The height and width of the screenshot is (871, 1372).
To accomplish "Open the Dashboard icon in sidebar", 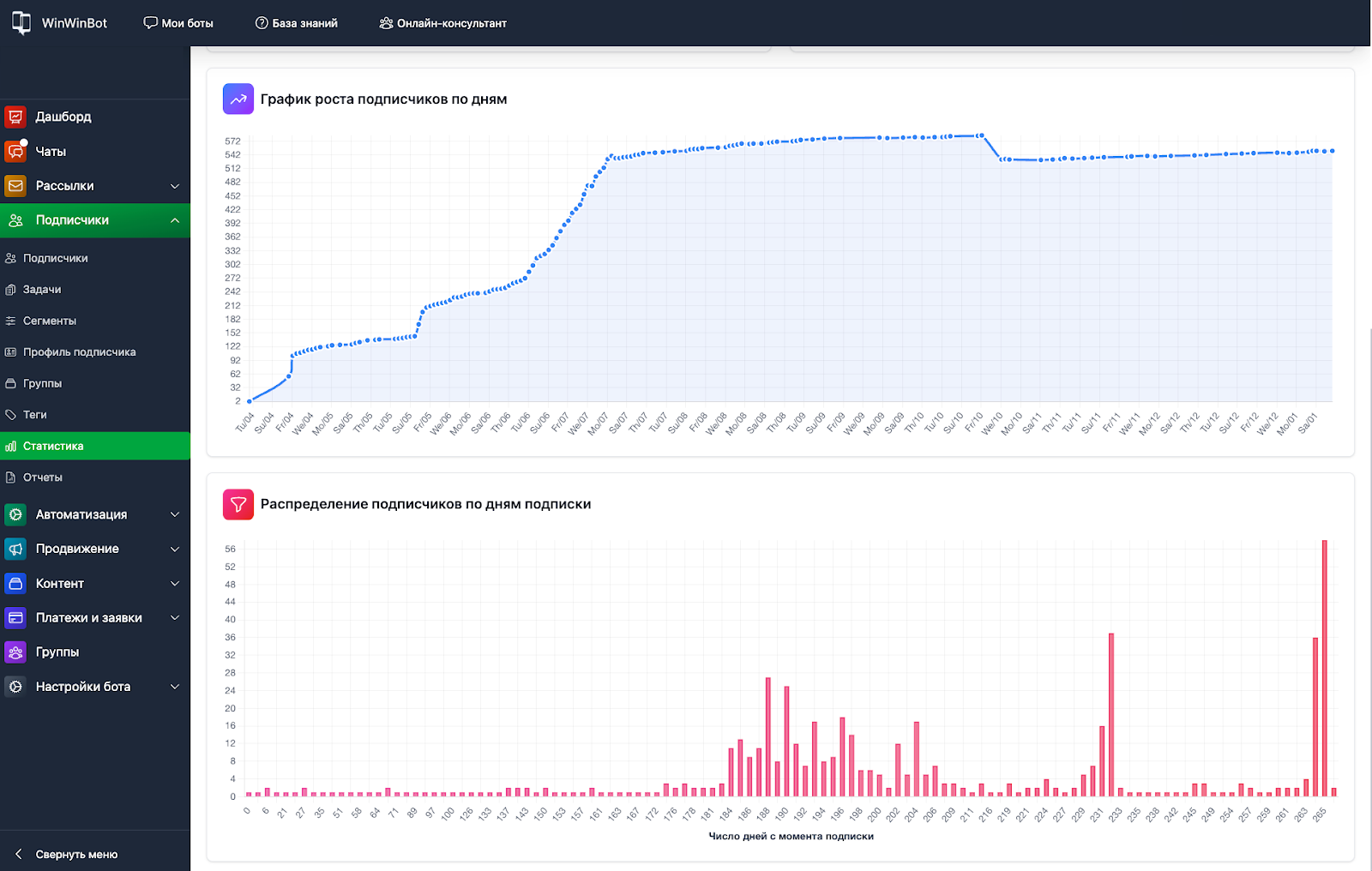I will tap(15, 117).
